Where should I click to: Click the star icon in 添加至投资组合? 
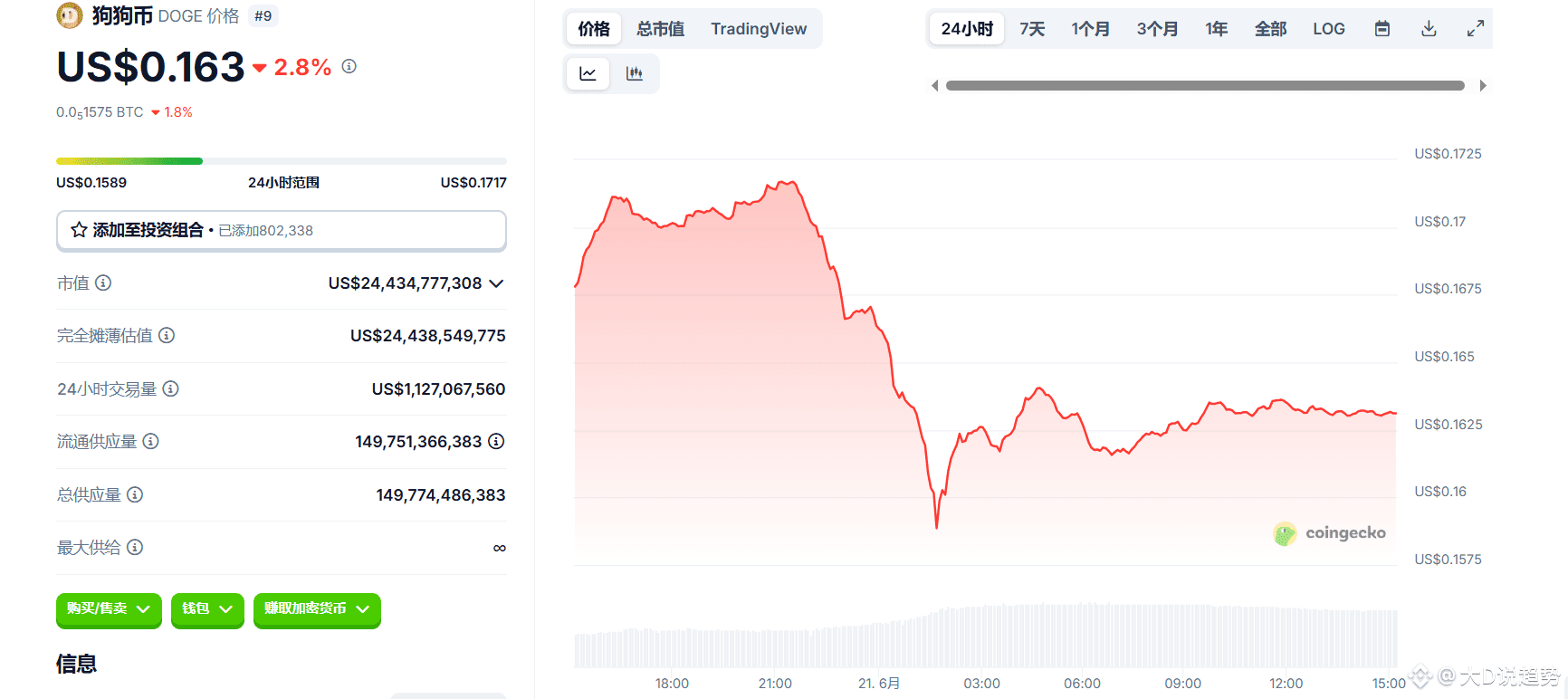click(79, 230)
